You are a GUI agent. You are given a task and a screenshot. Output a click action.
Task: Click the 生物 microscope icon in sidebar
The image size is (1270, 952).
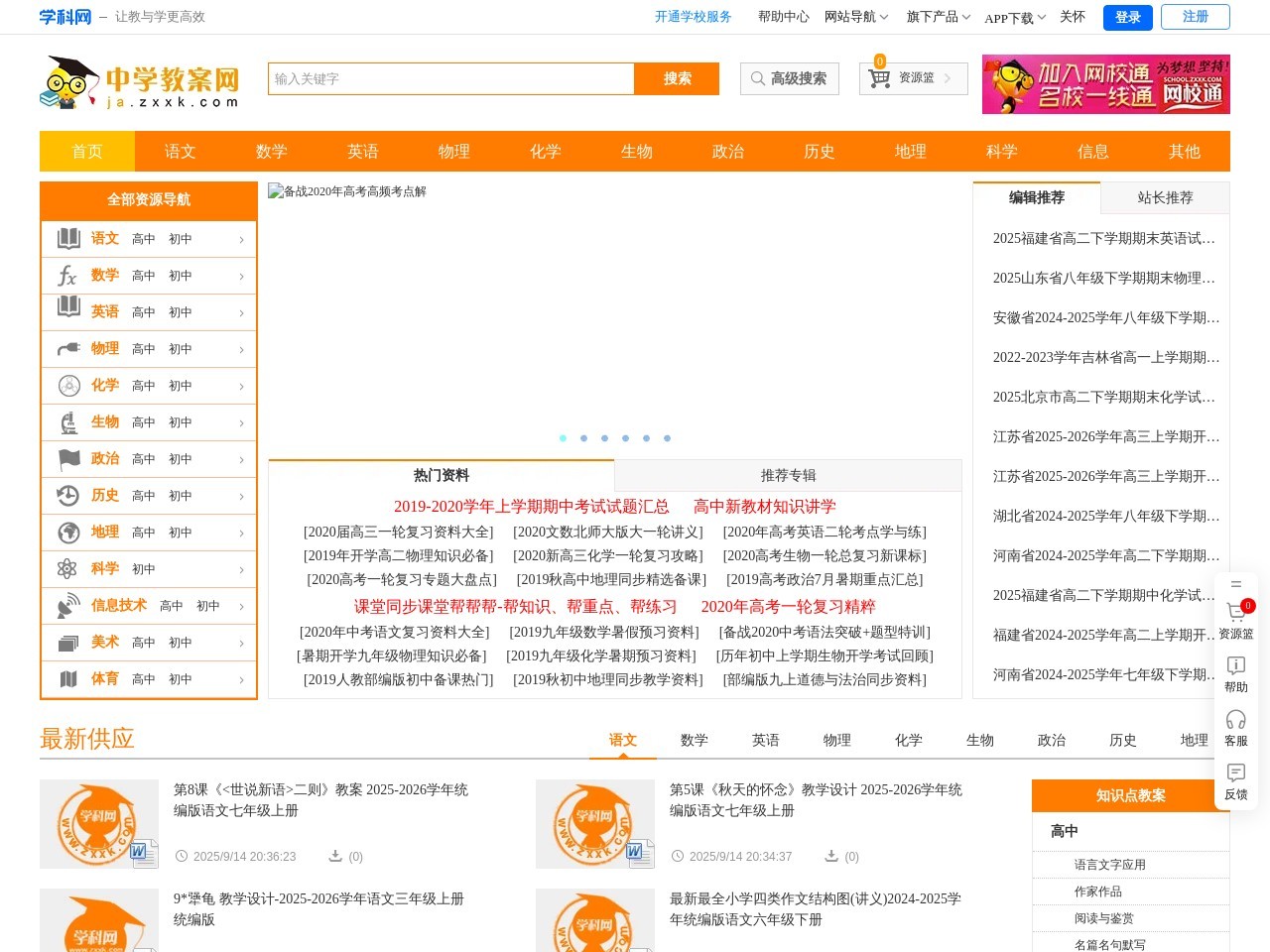66,421
